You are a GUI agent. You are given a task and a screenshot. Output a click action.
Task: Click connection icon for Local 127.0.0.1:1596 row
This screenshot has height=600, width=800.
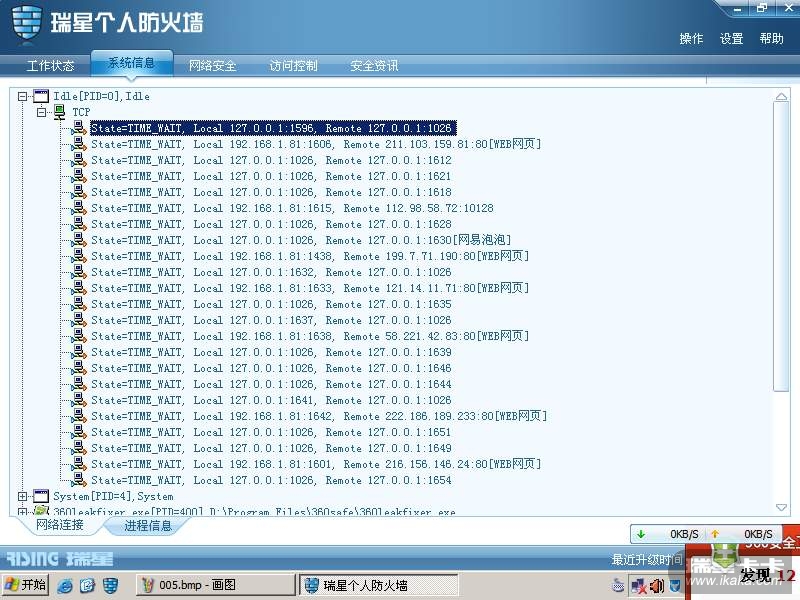point(79,128)
